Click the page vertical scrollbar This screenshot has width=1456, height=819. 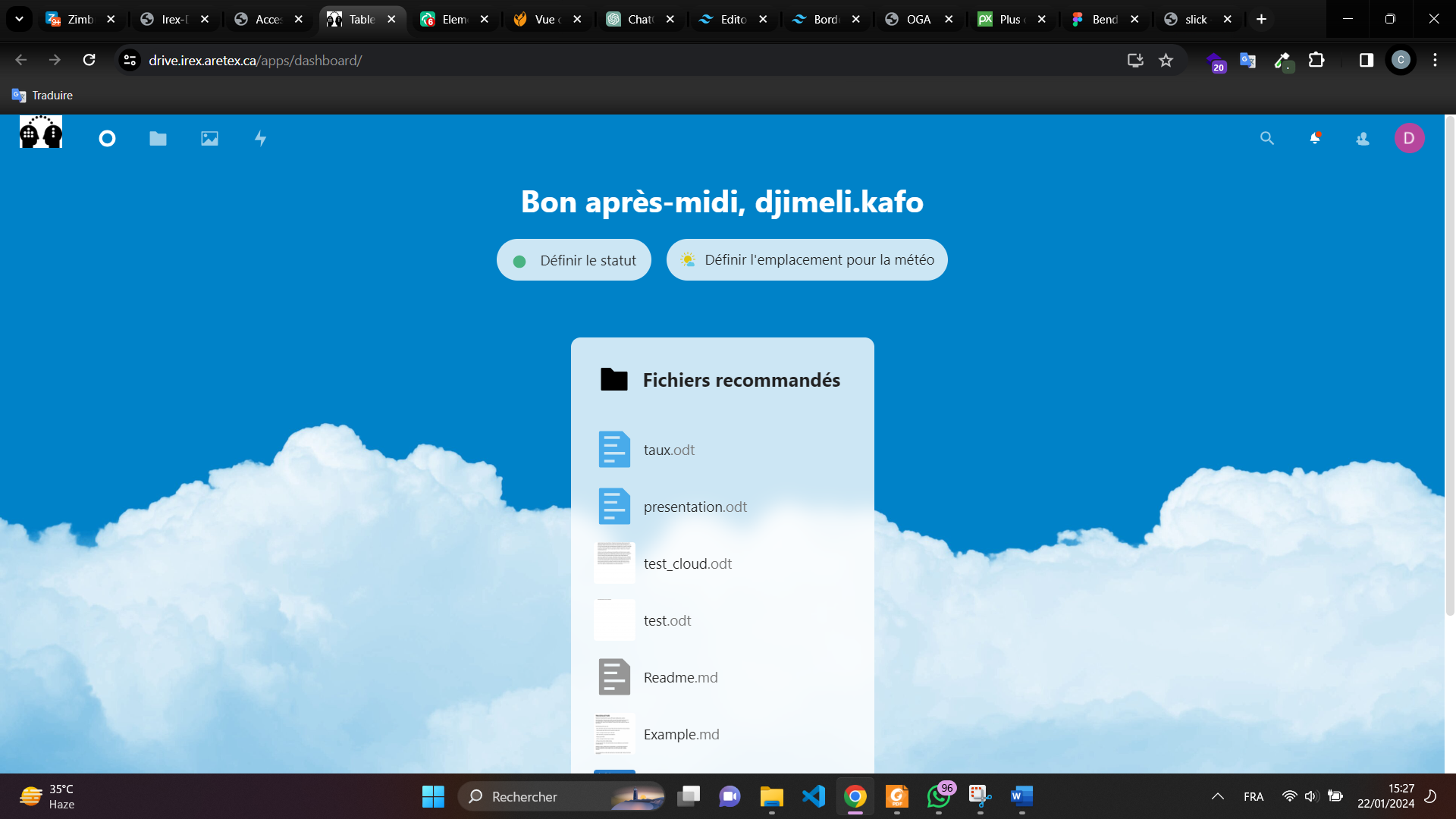point(1450,364)
